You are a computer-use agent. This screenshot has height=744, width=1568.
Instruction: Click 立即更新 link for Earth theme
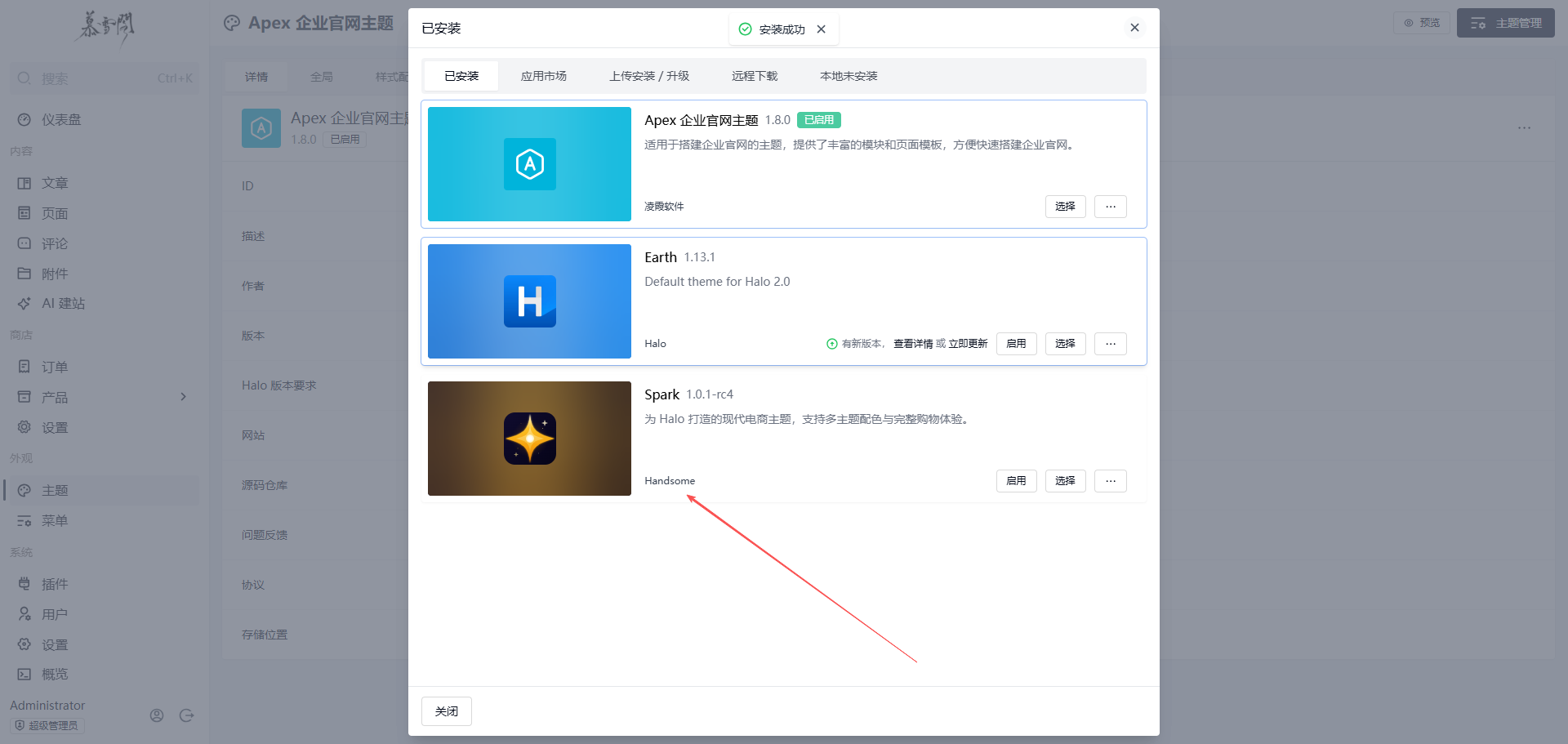968,344
